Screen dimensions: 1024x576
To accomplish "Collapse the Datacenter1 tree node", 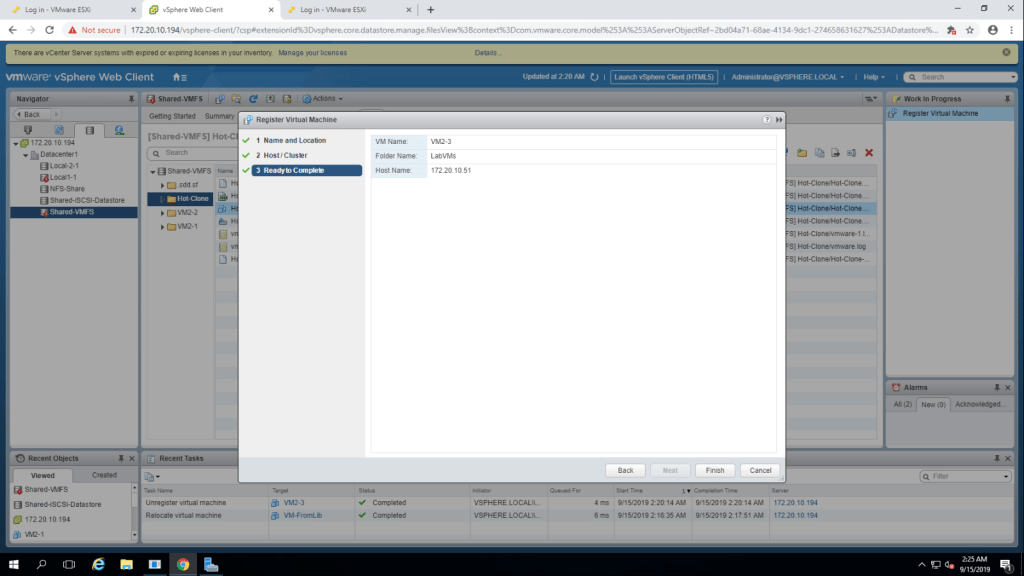I will point(25,154).
